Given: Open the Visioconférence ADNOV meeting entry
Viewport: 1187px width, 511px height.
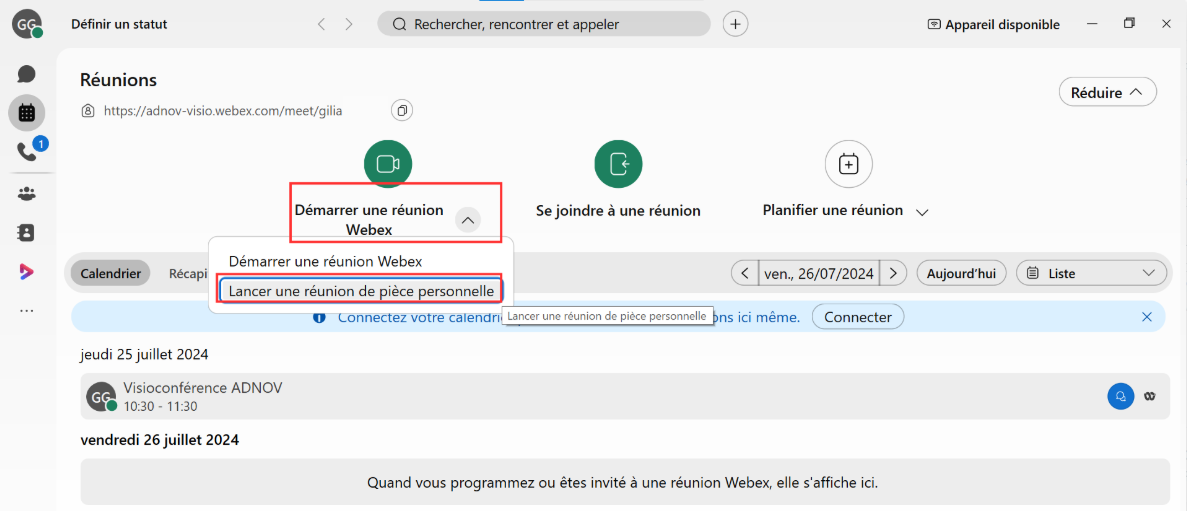Looking at the screenshot, I should tap(623, 396).
